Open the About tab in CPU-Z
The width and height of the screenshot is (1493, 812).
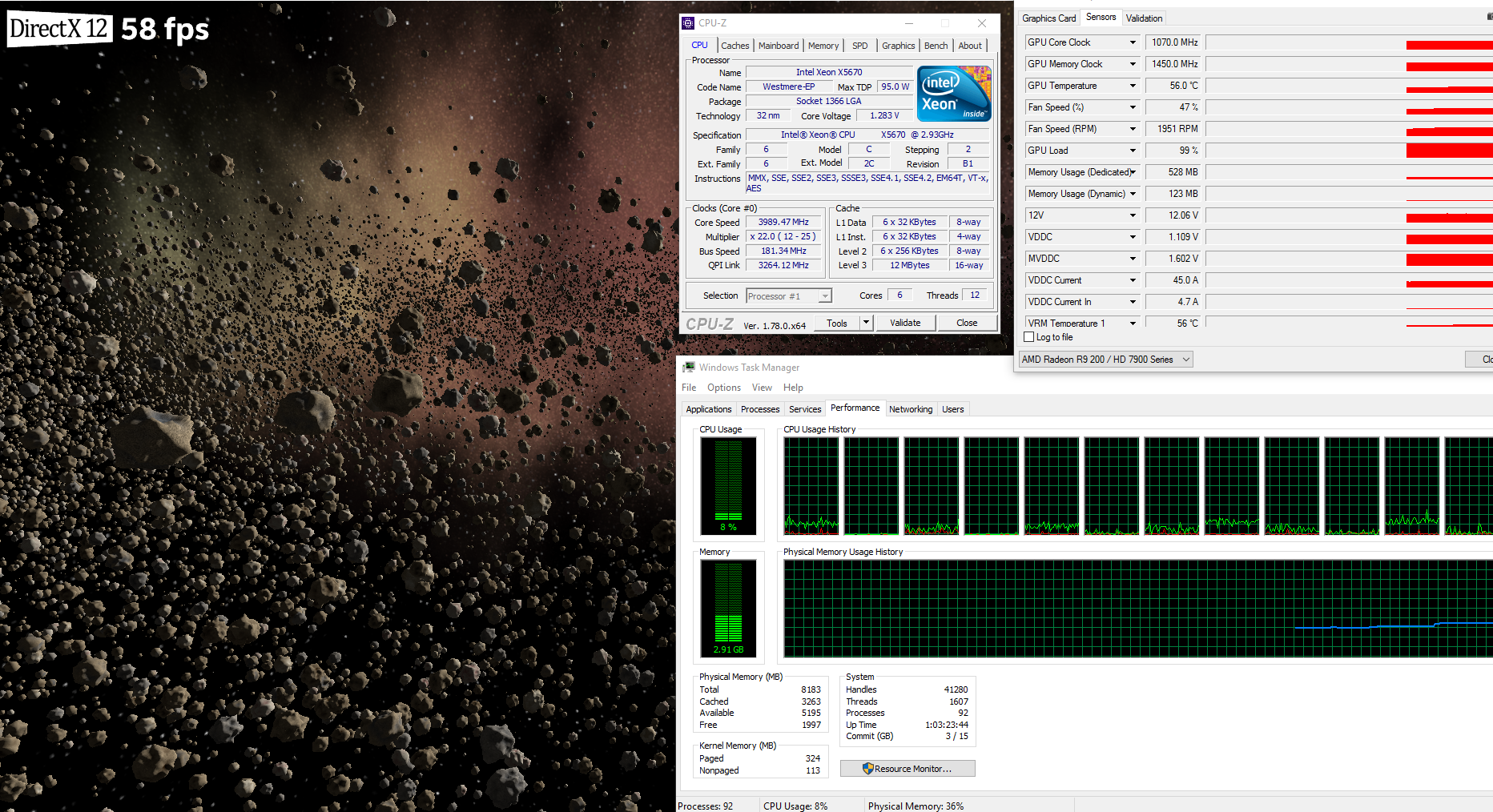pyautogui.click(x=970, y=46)
